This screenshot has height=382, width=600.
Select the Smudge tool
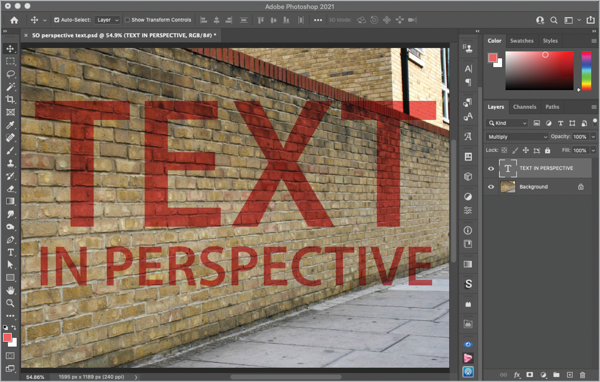click(x=10, y=214)
